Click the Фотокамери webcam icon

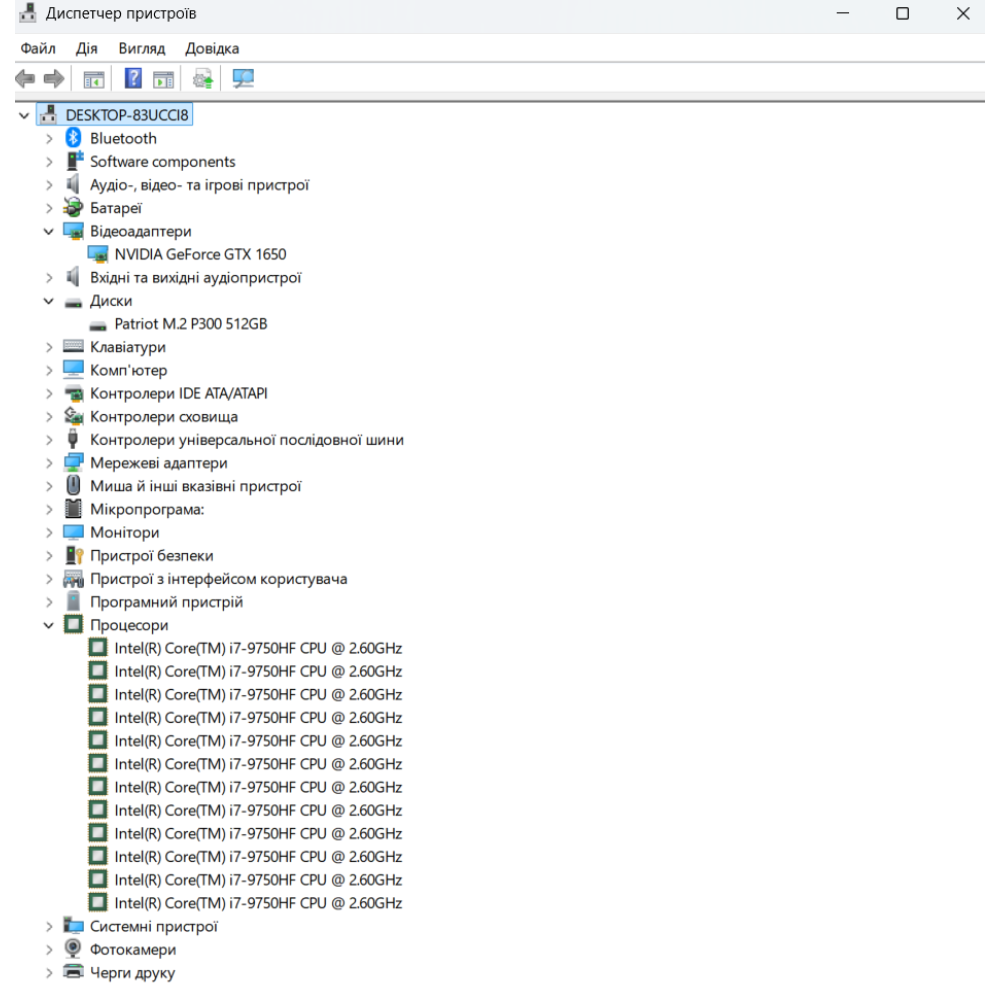[72, 949]
